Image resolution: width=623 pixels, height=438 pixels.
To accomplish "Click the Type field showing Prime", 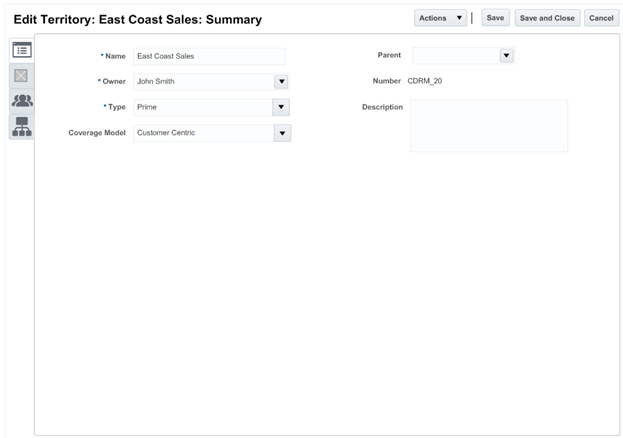I will pyautogui.click(x=202, y=107).
